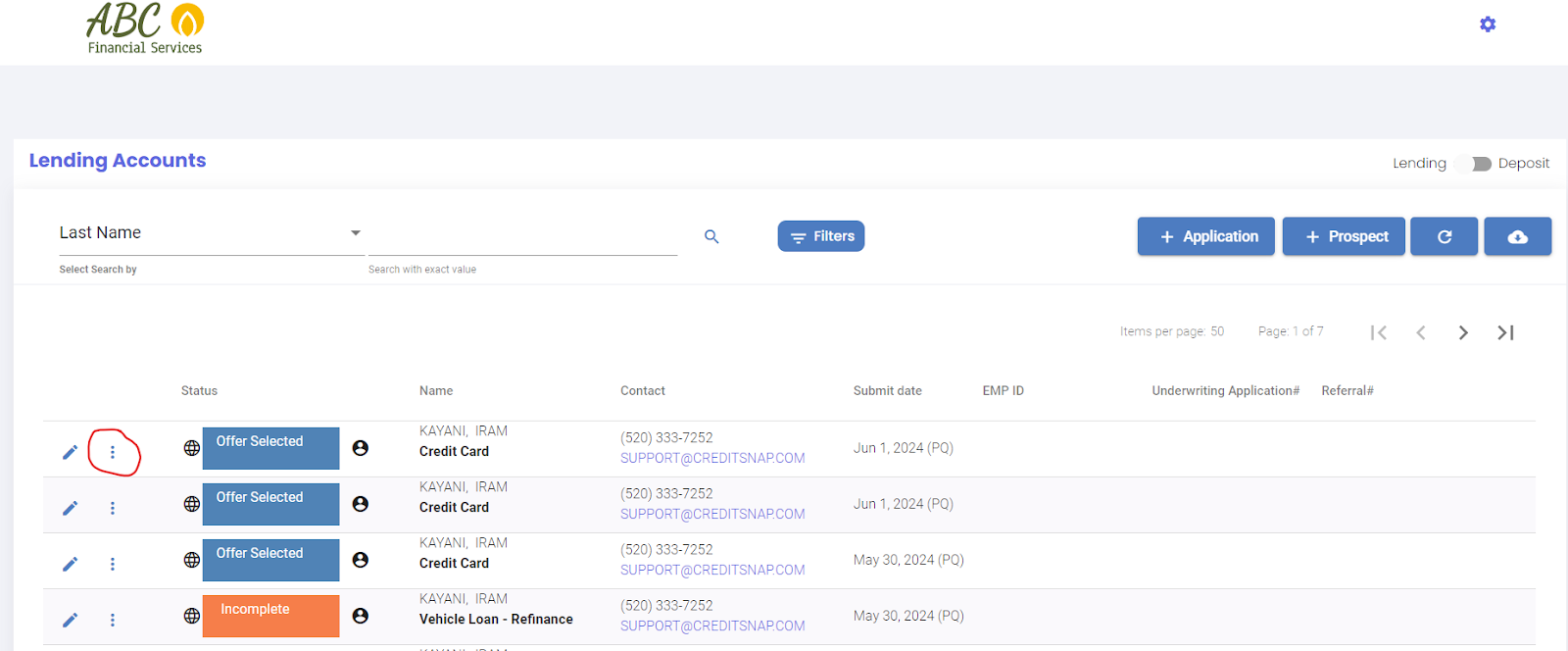The image size is (1568, 651).
Task: Click globe icon in first Jun 1 row
Action: tap(192, 448)
